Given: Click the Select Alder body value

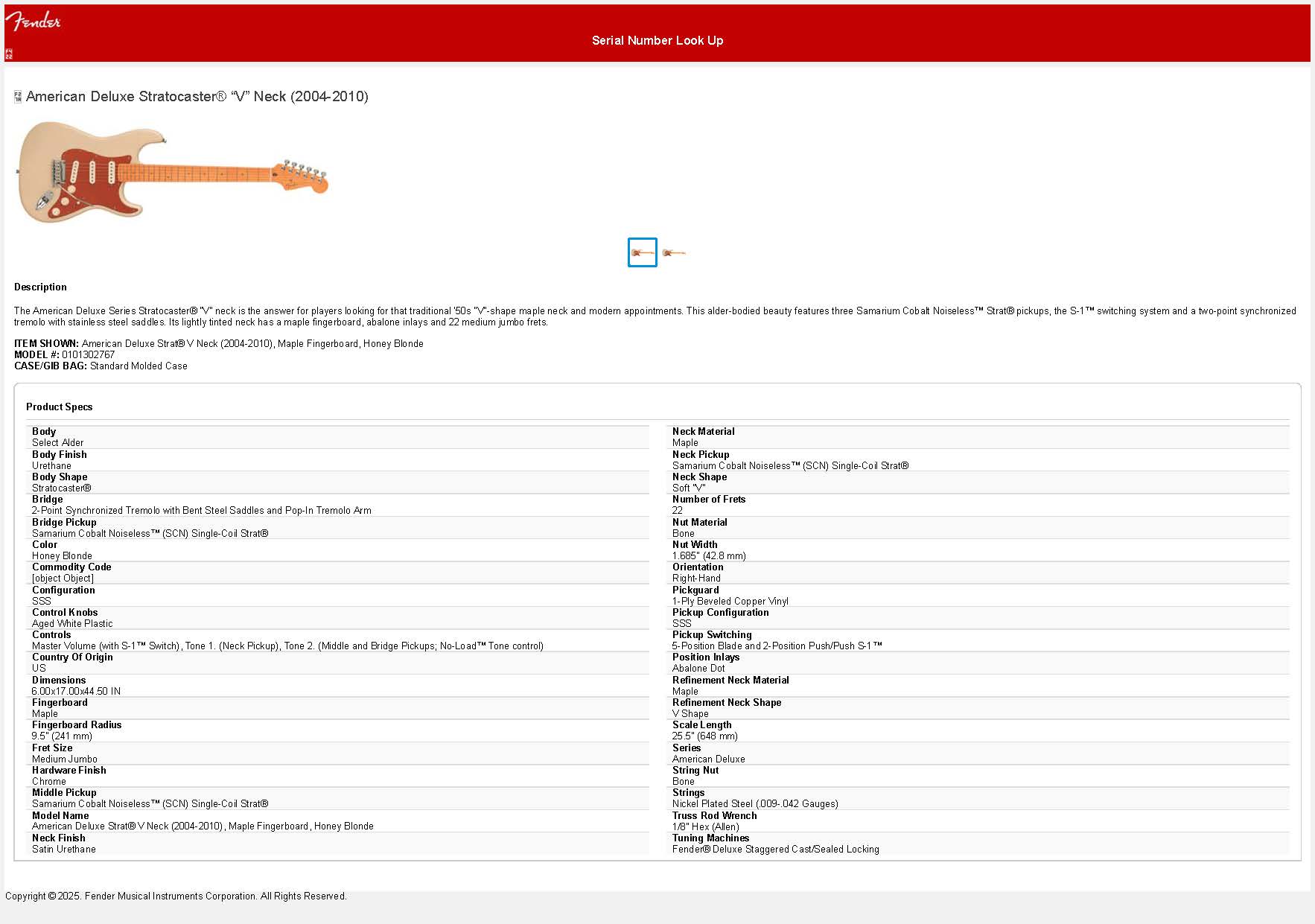Looking at the screenshot, I should [57, 442].
